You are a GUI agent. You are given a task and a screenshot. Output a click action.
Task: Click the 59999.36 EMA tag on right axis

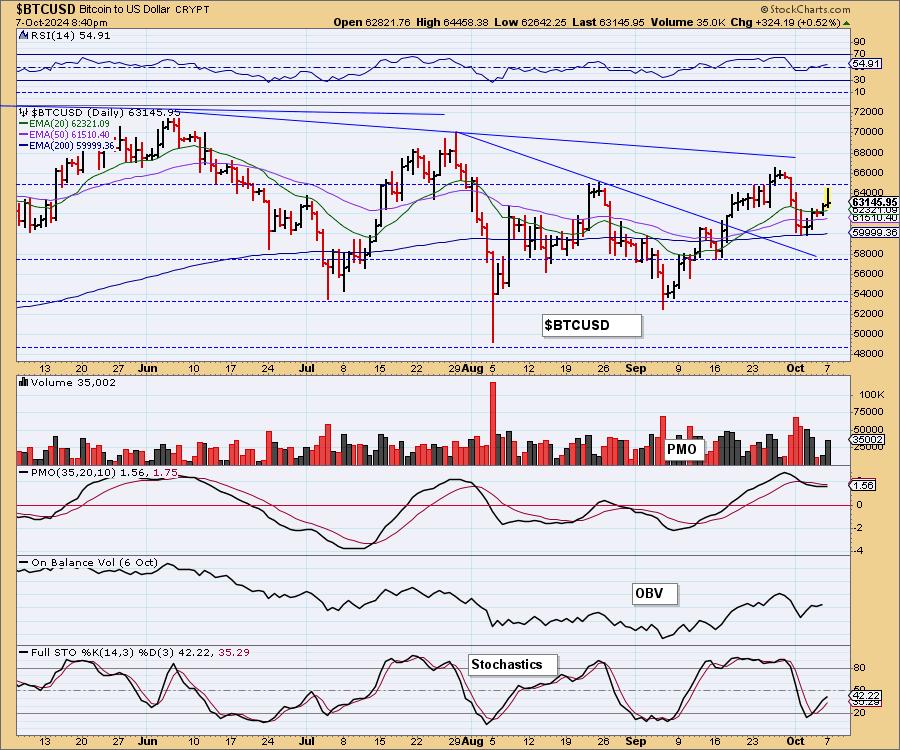[x=874, y=232]
